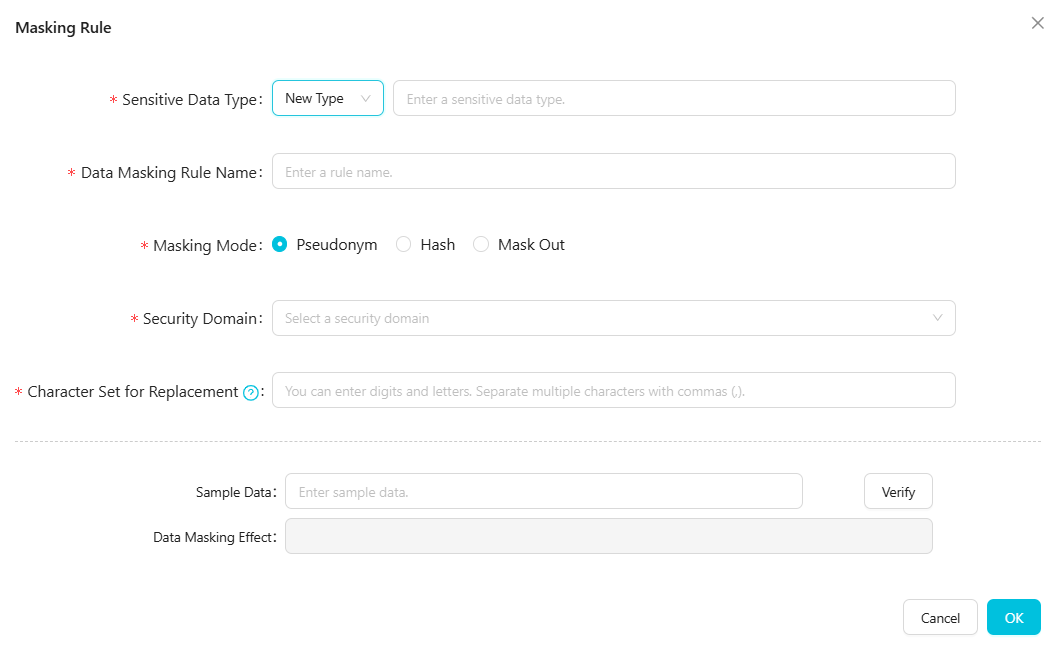The image size is (1056, 652).
Task: Click the Cancel button
Action: tap(940, 617)
